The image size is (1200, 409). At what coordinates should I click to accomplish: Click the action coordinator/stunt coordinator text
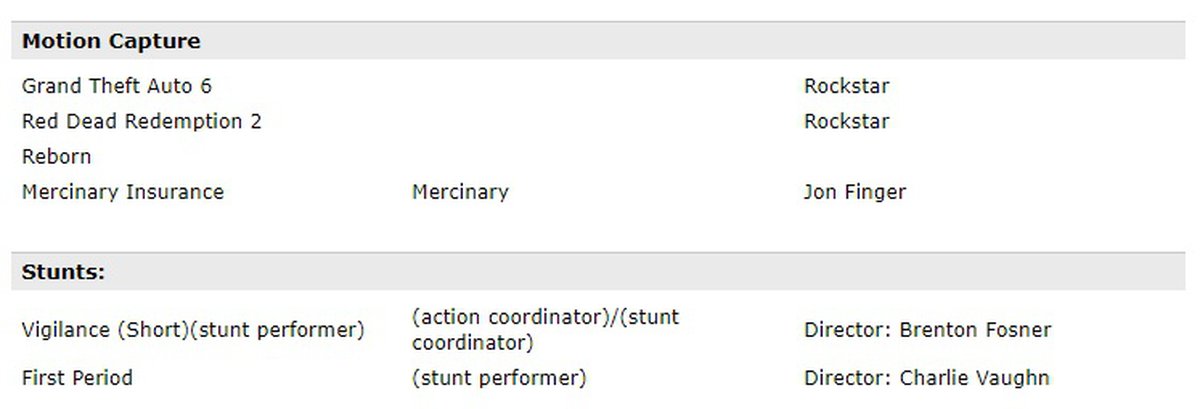pyautogui.click(x=545, y=330)
